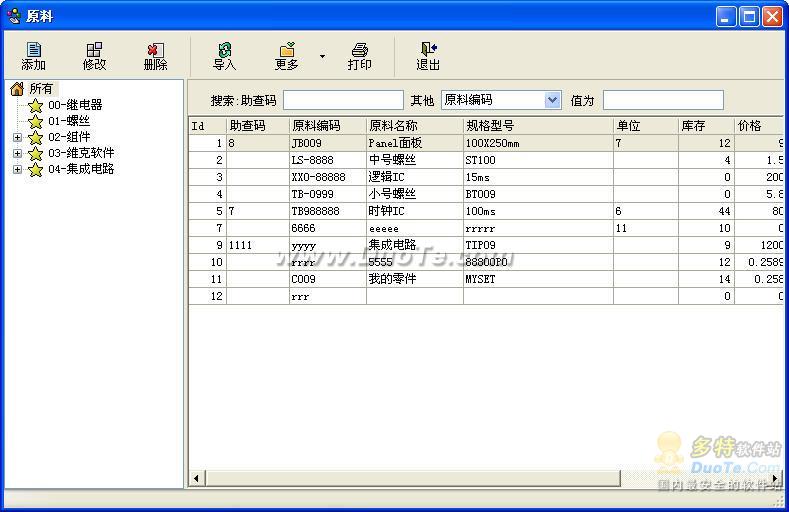789x512 pixels.
Task: Click the 修改 (Modify) toolbar icon
Action: click(94, 56)
